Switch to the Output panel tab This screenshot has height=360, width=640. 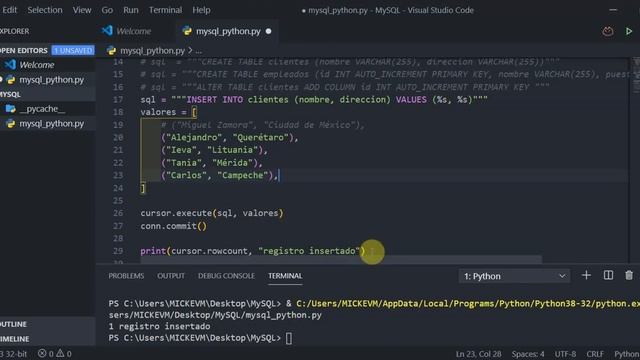coord(171,276)
